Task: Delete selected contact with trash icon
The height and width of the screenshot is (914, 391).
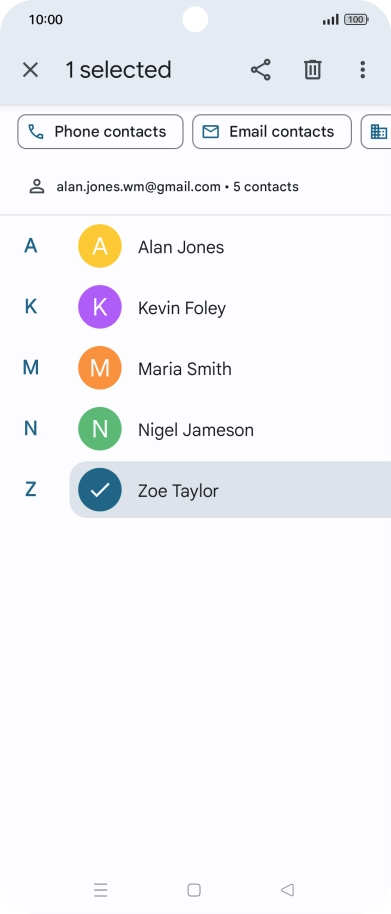Action: point(313,70)
